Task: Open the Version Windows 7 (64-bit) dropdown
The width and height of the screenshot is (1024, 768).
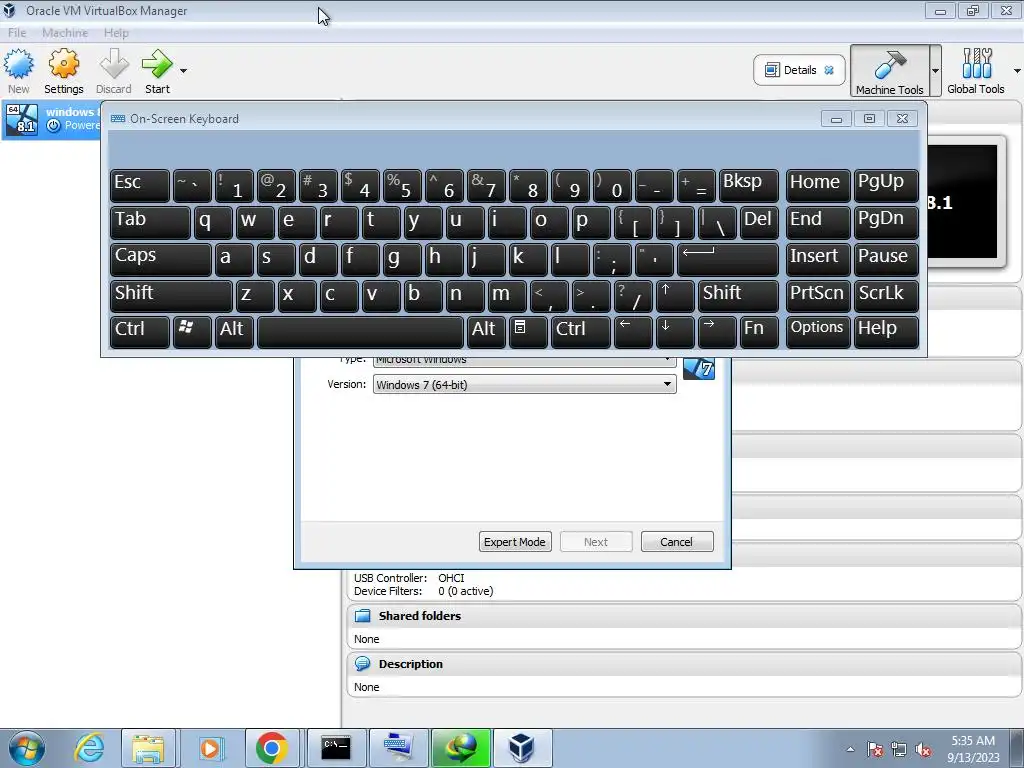Action: point(524,385)
